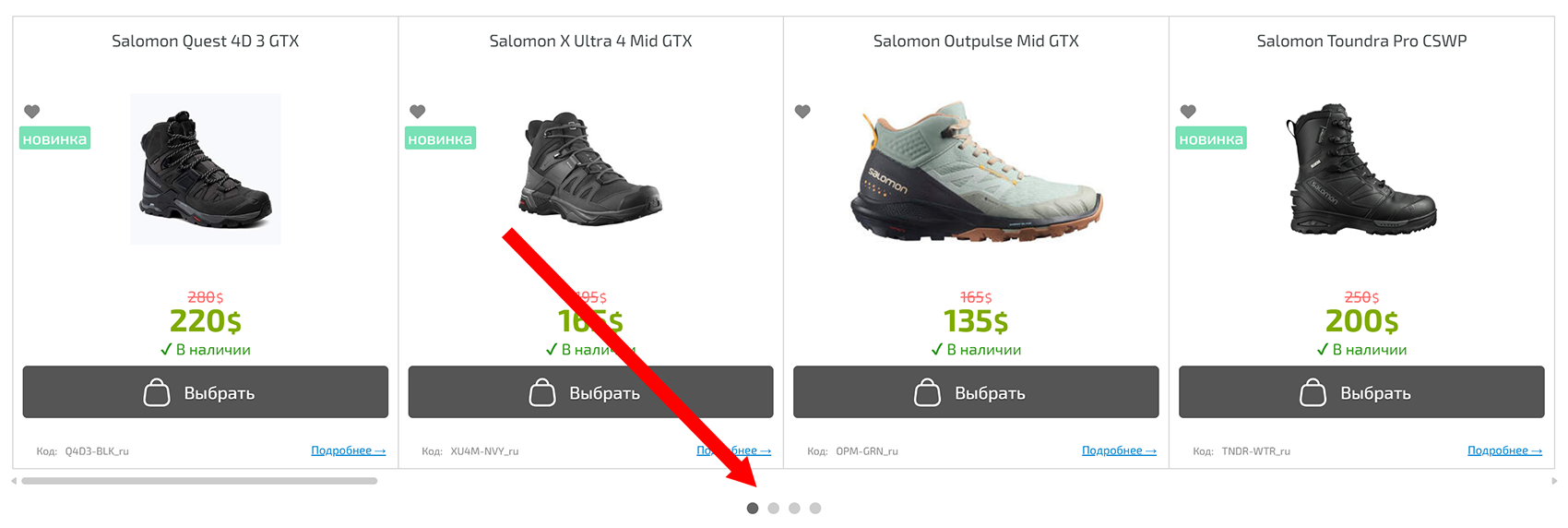Click the horizontal carousel scrollbar thumb
This screenshot has height=528, width=1568.
[x=199, y=481]
